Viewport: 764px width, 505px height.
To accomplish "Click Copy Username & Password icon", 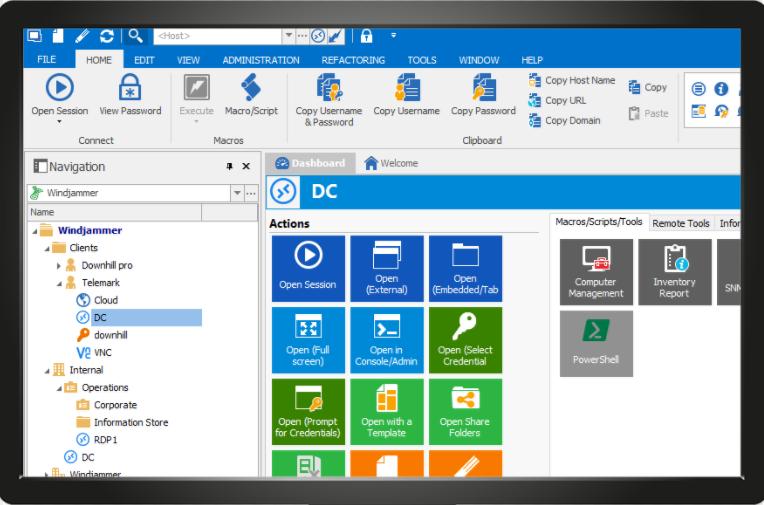I will [329, 89].
